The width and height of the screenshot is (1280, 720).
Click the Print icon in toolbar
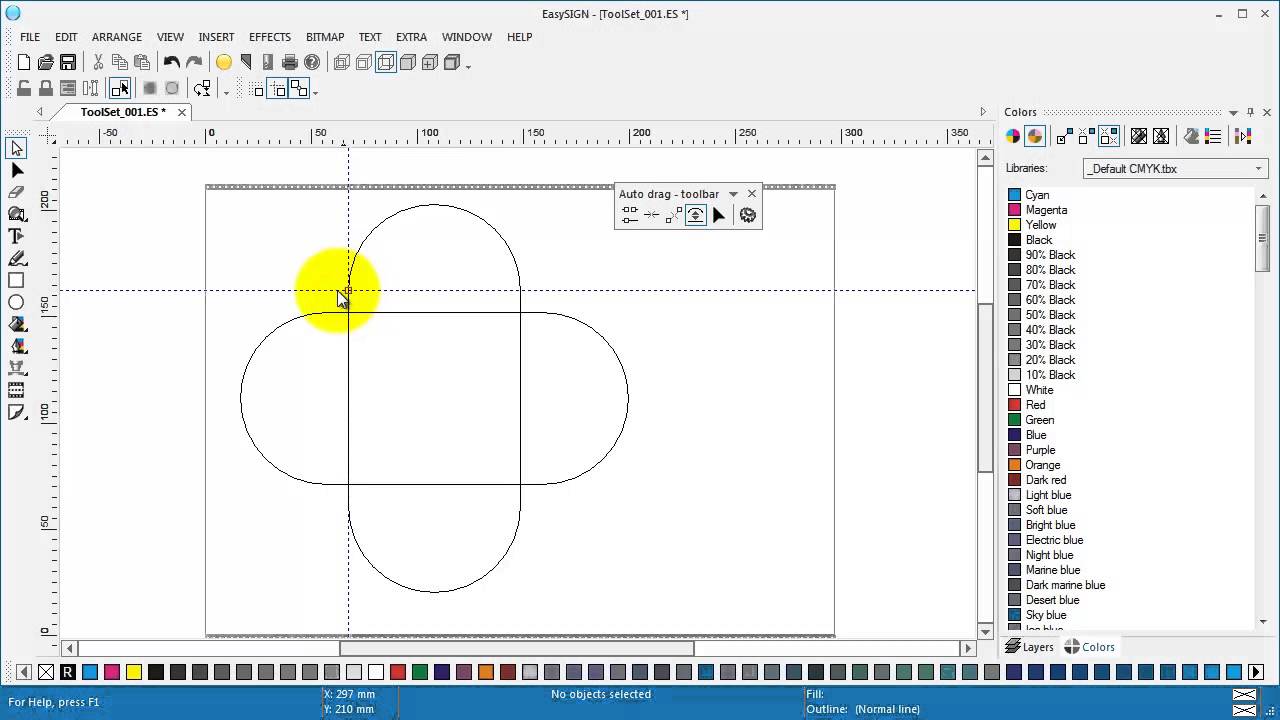(289, 63)
